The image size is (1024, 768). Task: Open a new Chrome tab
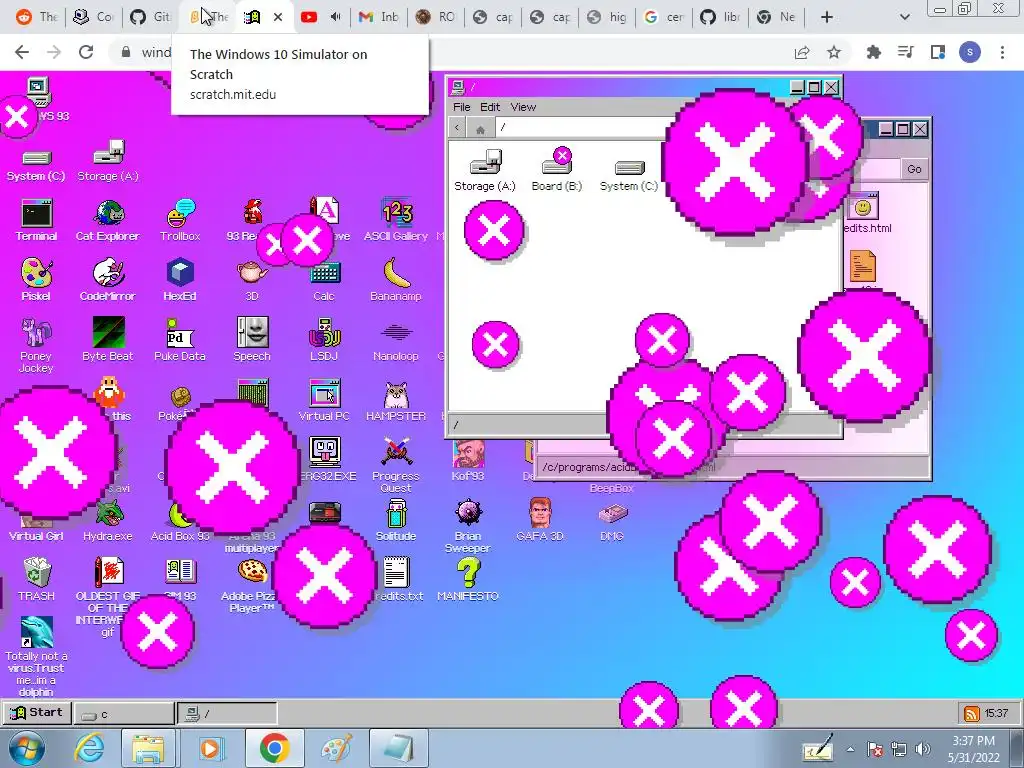(827, 17)
